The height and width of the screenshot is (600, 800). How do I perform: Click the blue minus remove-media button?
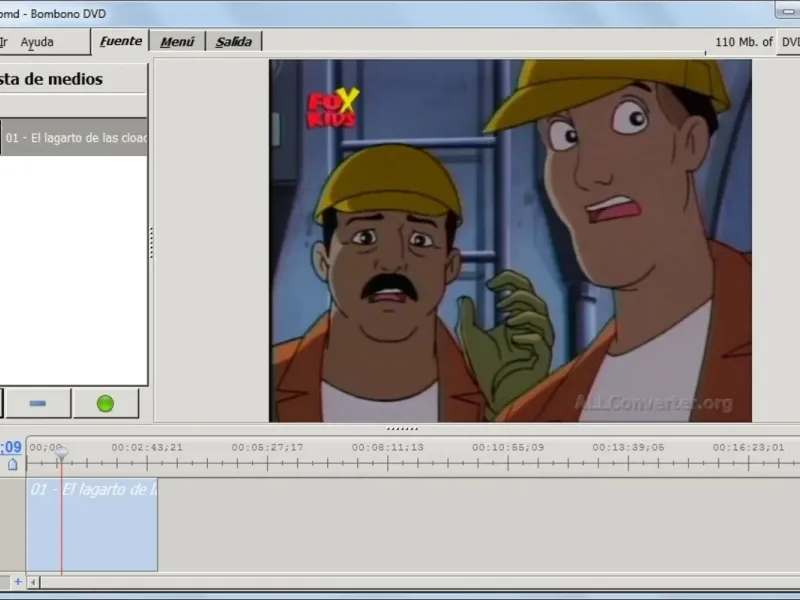coord(38,404)
